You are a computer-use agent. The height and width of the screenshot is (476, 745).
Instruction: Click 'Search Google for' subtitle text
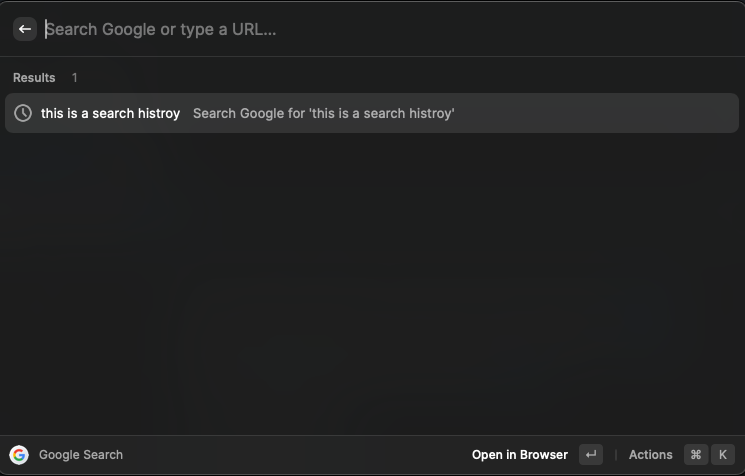(x=324, y=114)
